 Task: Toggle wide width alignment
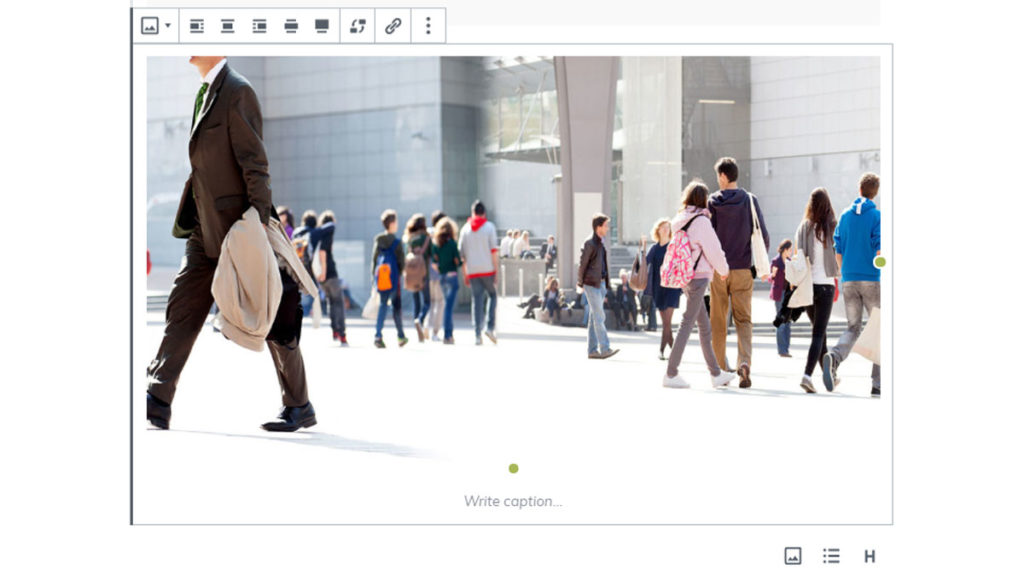click(x=291, y=26)
